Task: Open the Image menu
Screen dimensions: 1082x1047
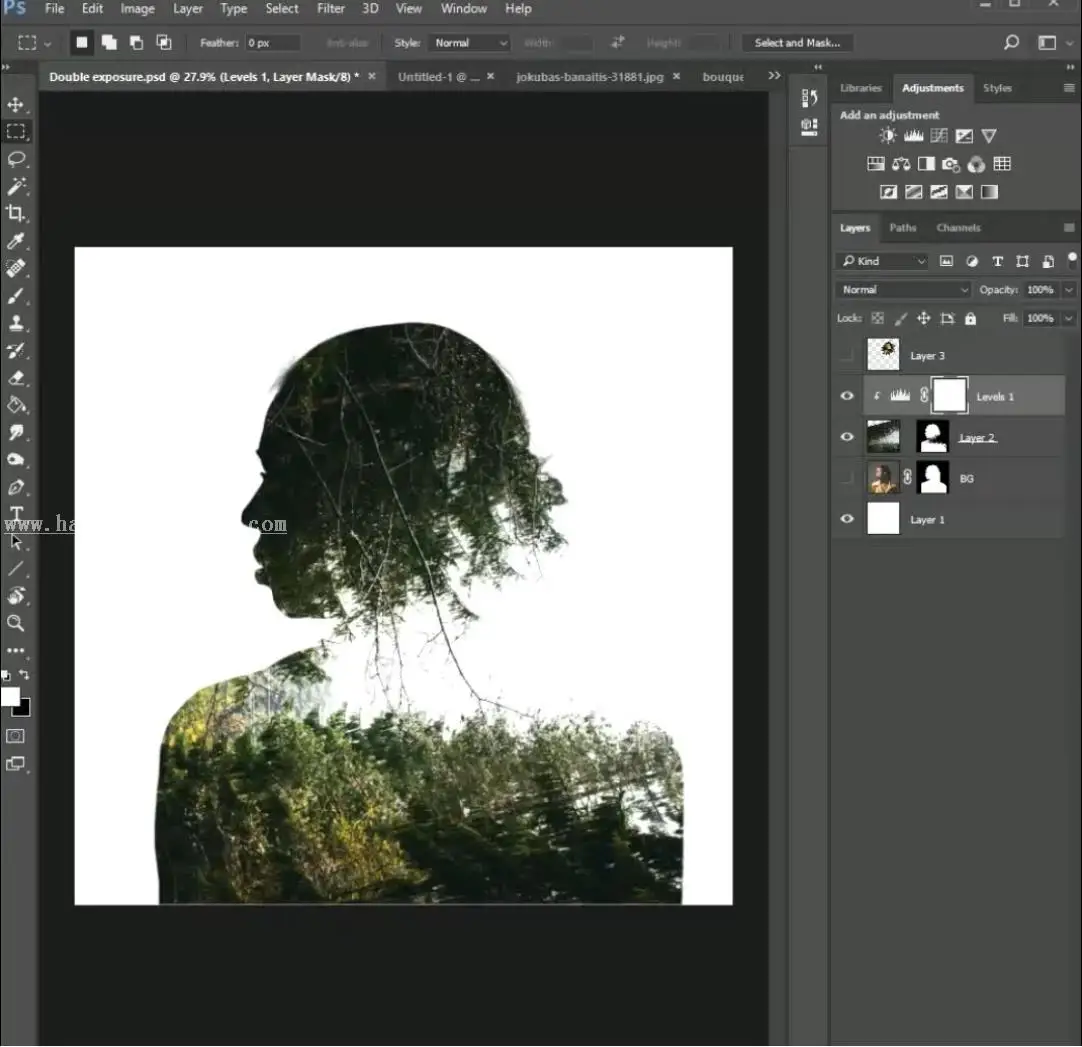Action: coord(137,9)
